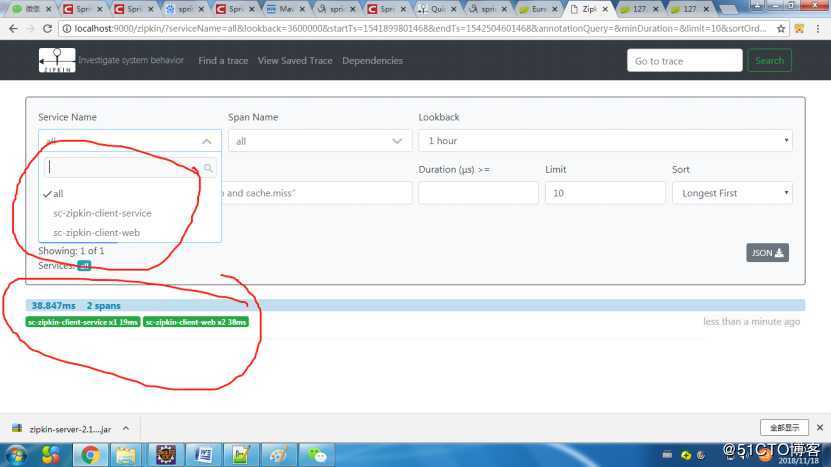Click Show All downloads button

[x=784, y=427]
